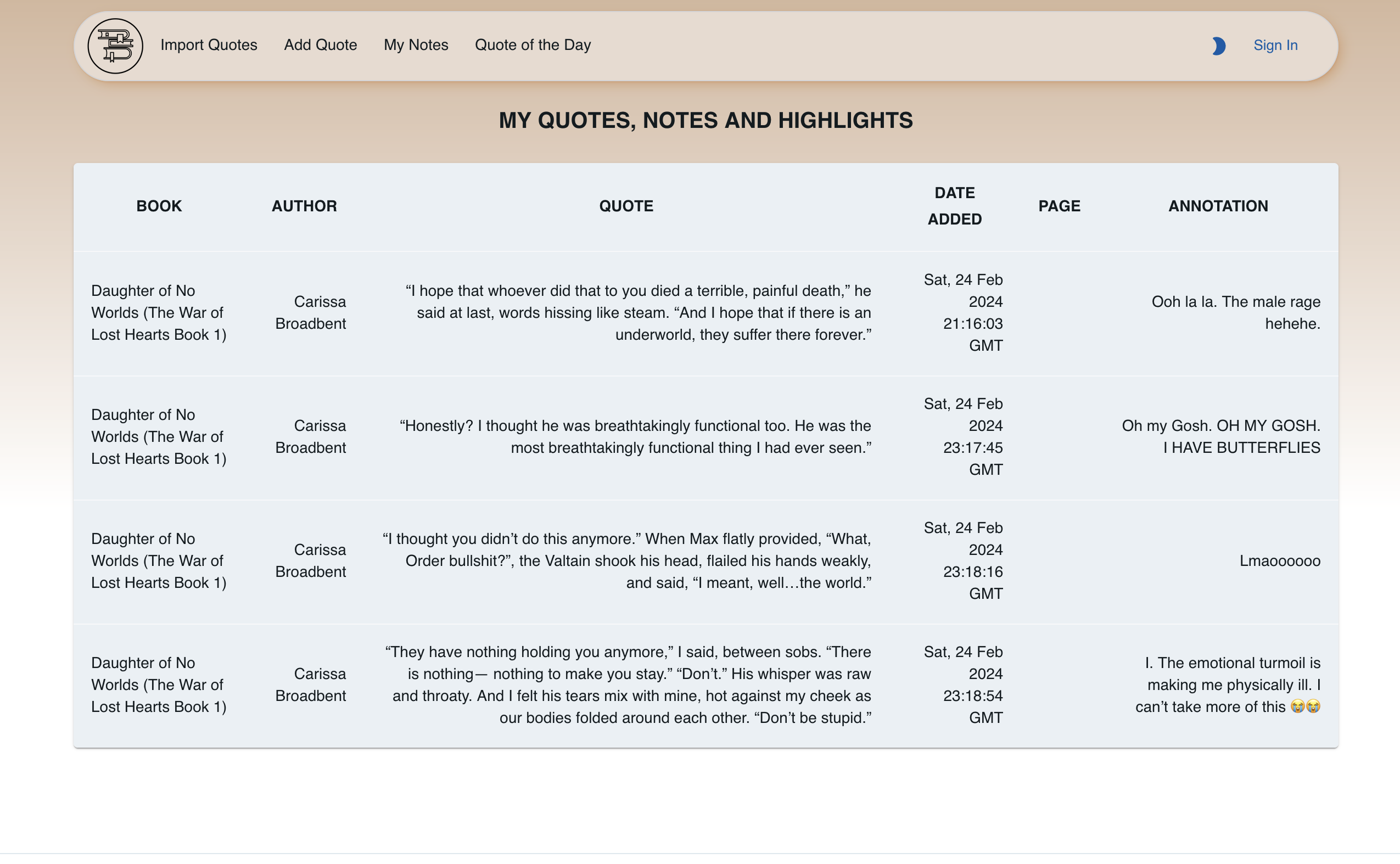Open Import Quotes page
Image resolution: width=1400 pixels, height=864 pixels.
pyautogui.click(x=209, y=45)
